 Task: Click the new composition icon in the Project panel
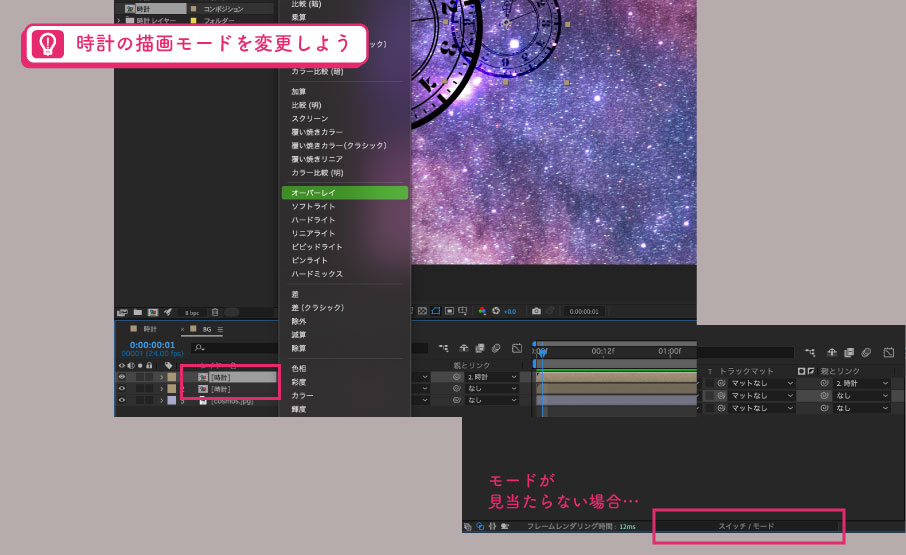coord(153,312)
